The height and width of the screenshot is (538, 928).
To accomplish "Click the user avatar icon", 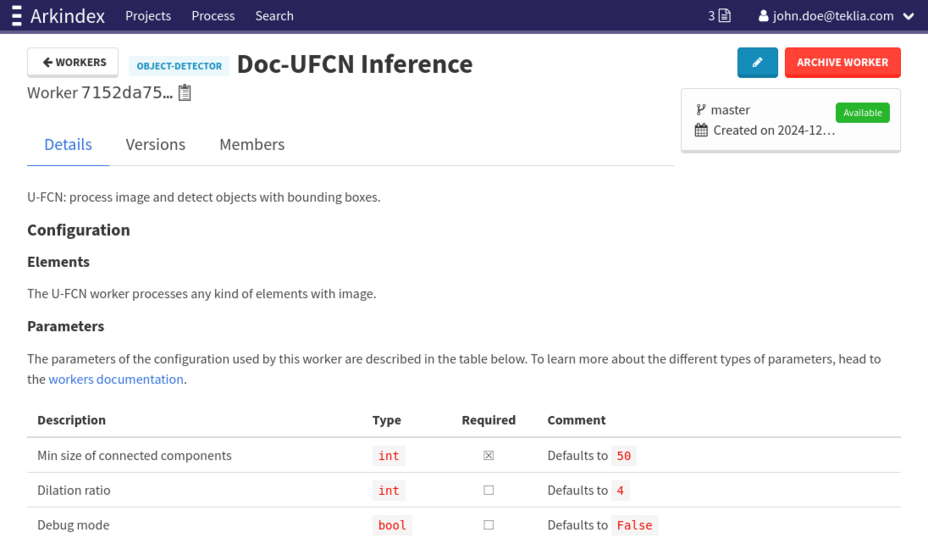I will click(x=763, y=16).
